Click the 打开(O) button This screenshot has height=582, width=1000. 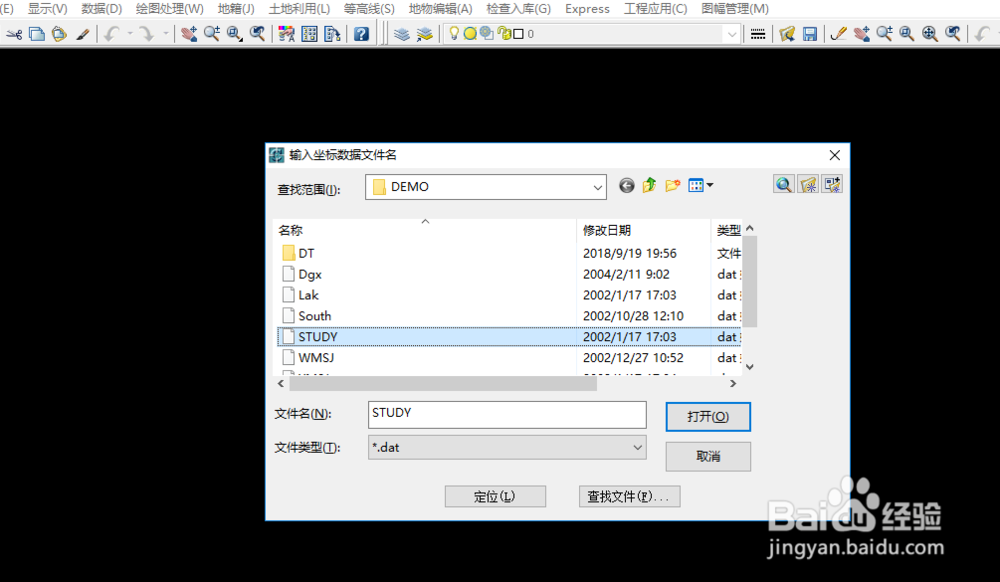[708, 417]
